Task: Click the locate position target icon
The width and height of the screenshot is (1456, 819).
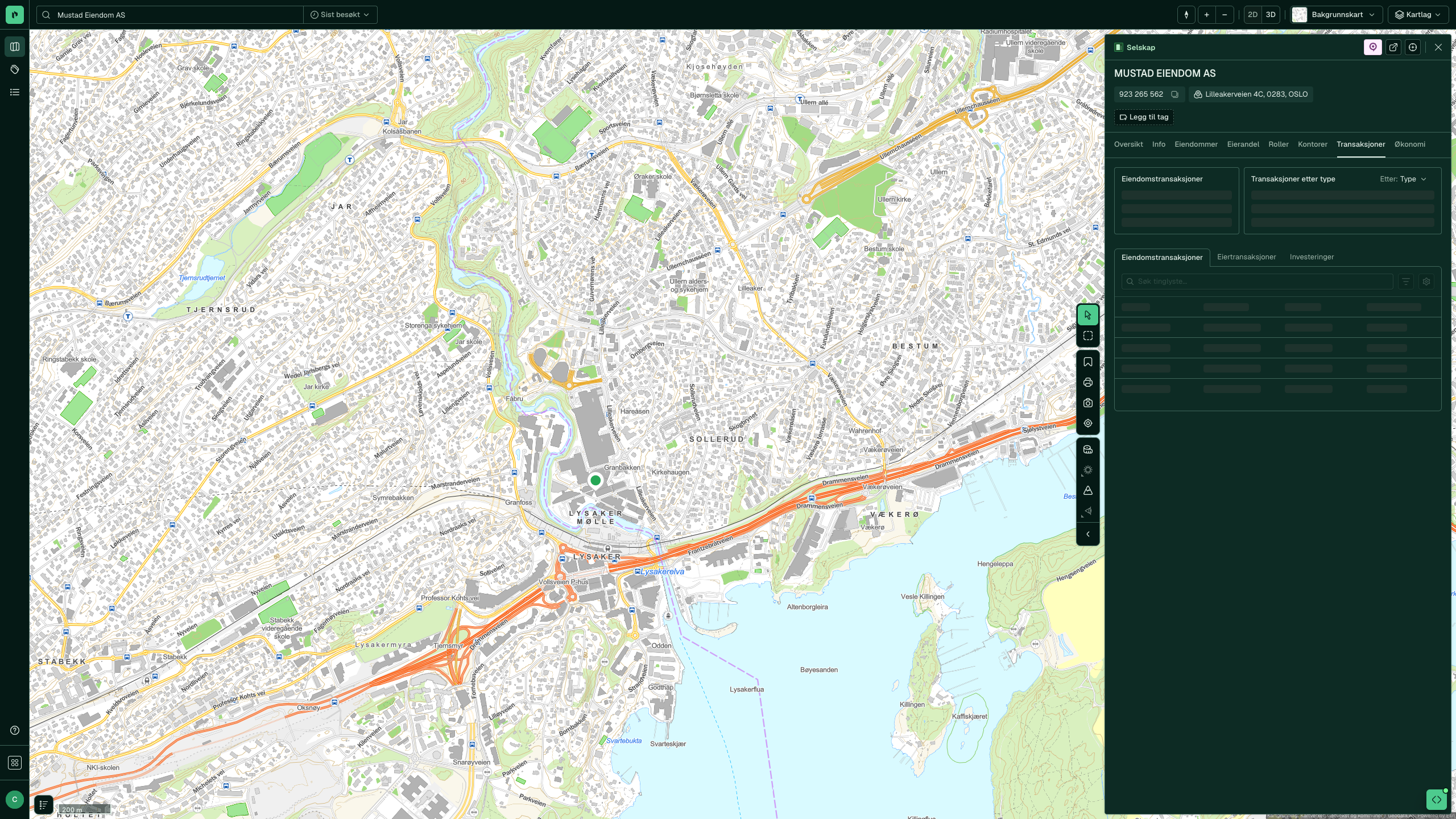Action: click(x=1087, y=423)
